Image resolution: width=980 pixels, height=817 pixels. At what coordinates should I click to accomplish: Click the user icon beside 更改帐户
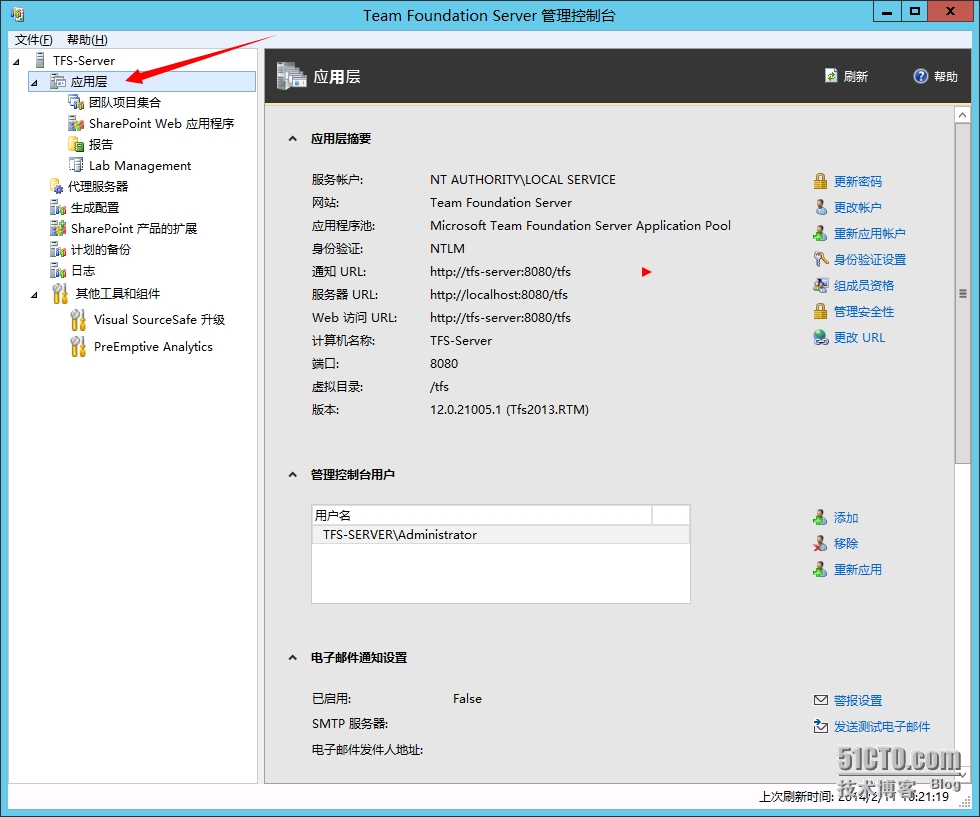tap(821, 207)
